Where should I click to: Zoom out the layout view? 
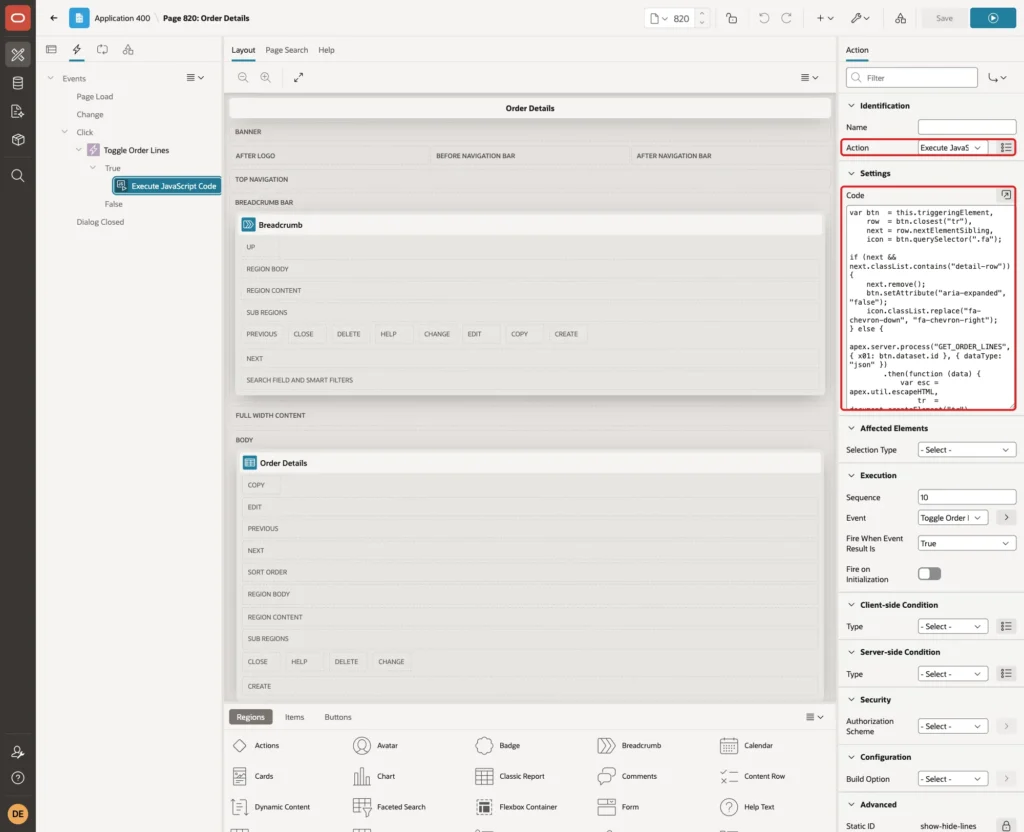[243, 77]
